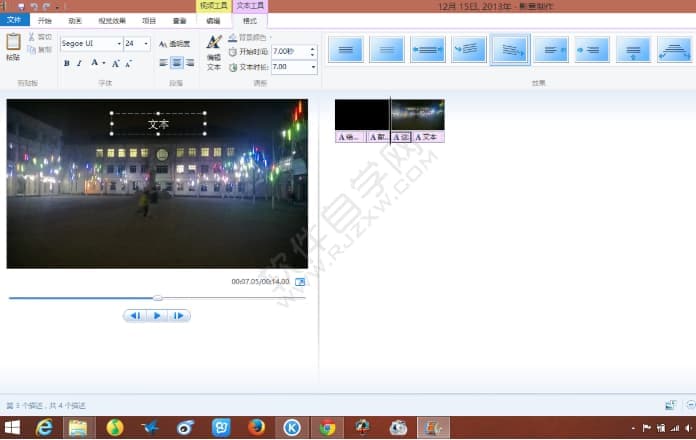The image size is (696, 440).
Task: Toggle bold text formatting
Action: (x=66, y=63)
